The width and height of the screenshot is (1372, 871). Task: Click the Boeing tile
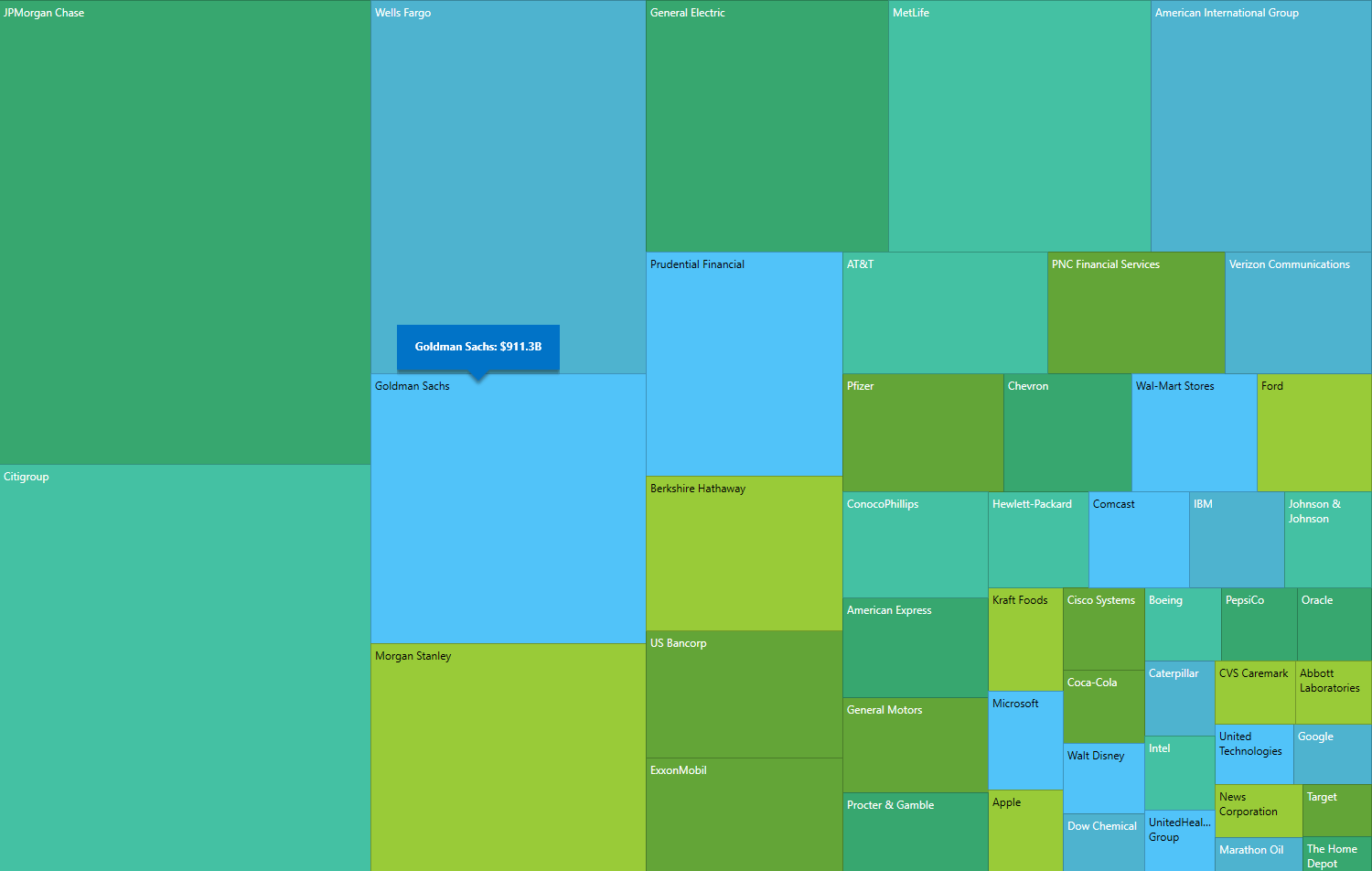click(1183, 625)
